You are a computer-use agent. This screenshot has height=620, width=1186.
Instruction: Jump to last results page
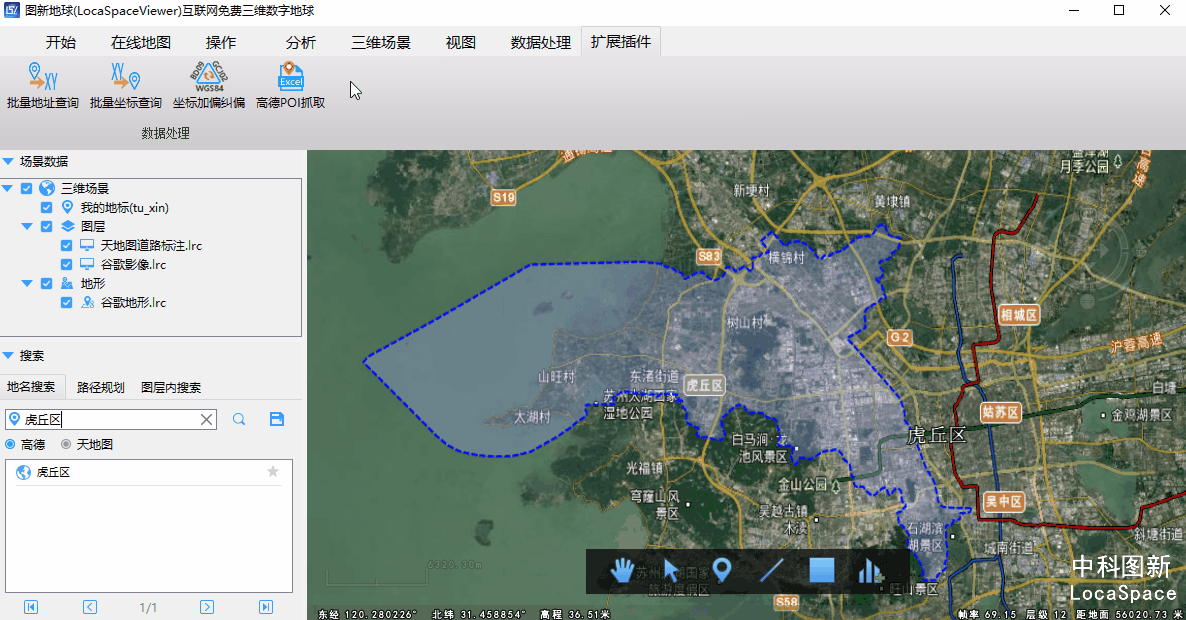[x=265, y=607]
